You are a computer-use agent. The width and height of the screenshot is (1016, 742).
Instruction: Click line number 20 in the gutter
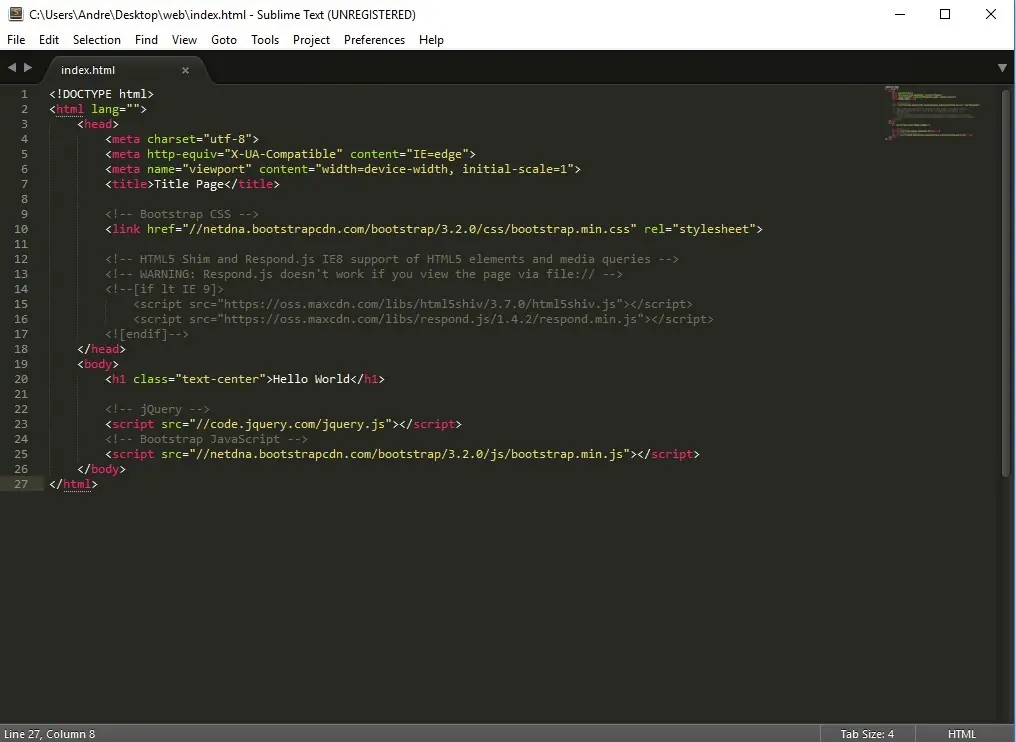pyautogui.click(x=21, y=379)
